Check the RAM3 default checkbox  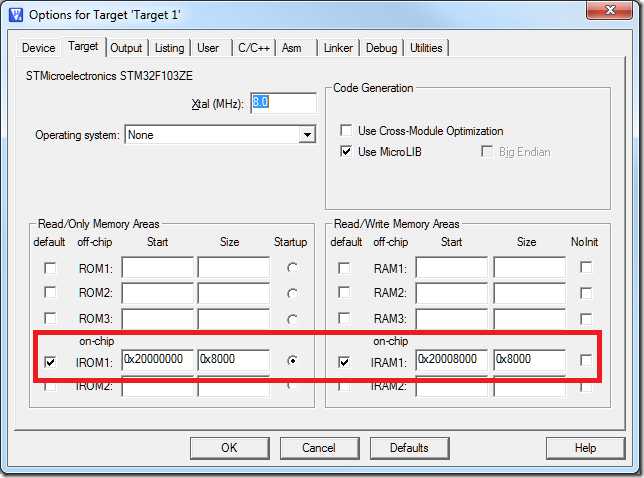click(344, 318)
